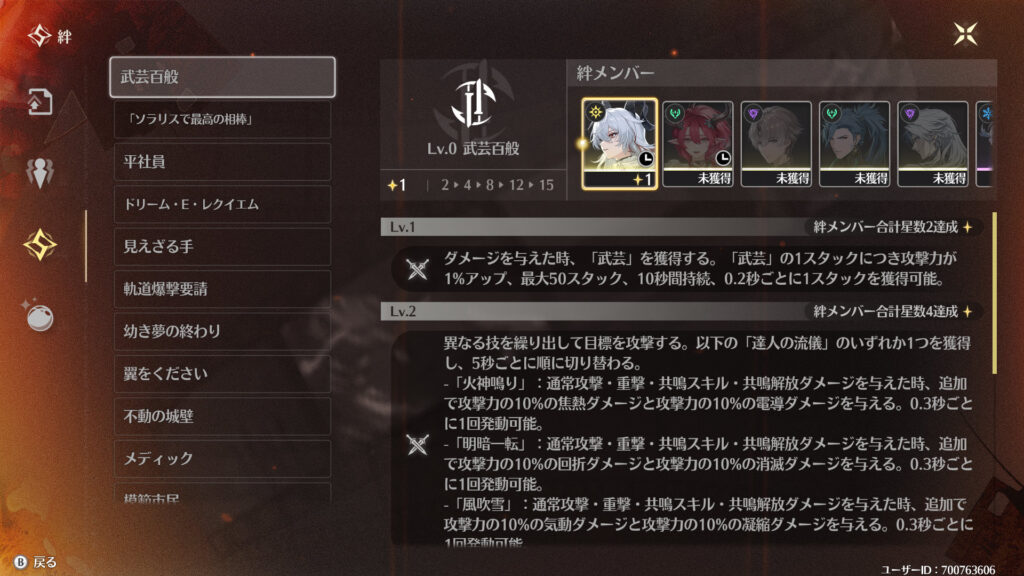Select the character silhouette sidebar icon

coord(40,172)
